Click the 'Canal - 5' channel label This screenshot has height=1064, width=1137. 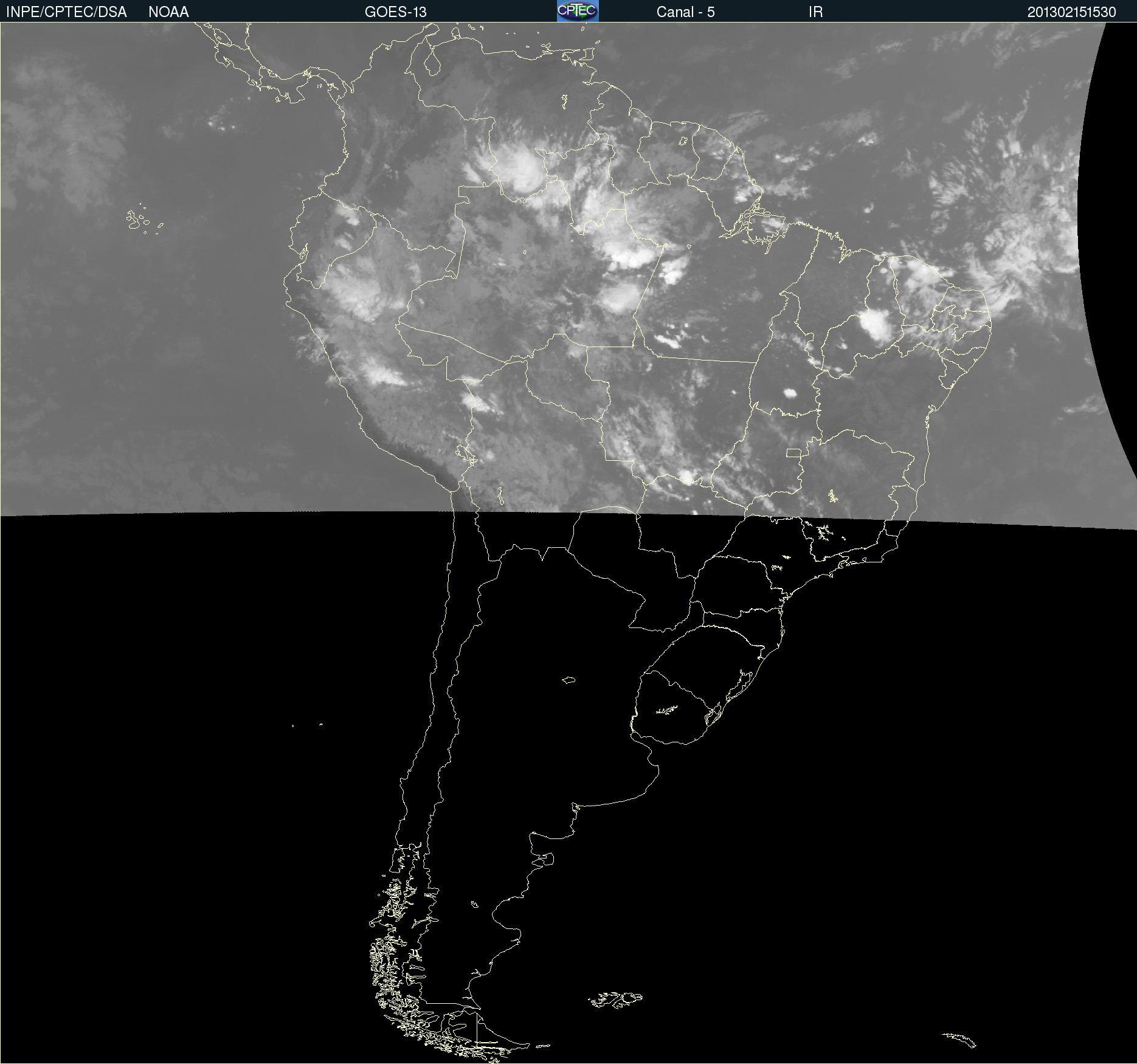685,12
